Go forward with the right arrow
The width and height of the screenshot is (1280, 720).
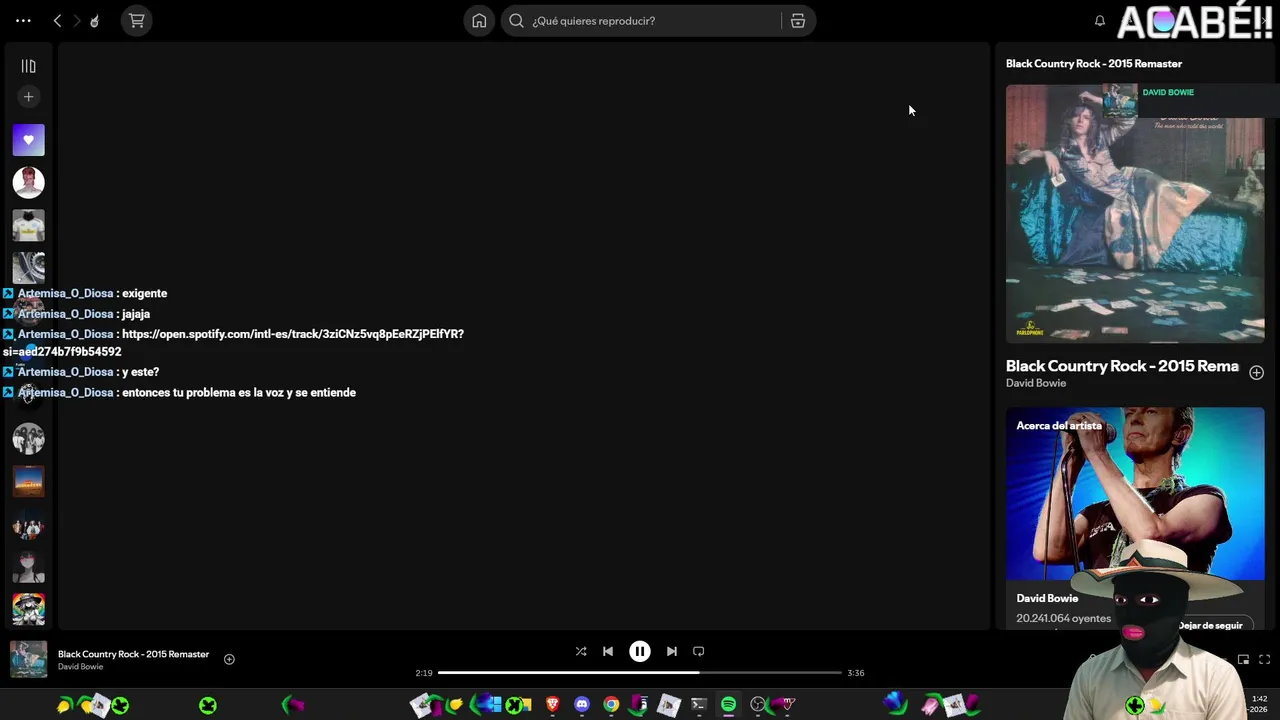click(76, 20)
